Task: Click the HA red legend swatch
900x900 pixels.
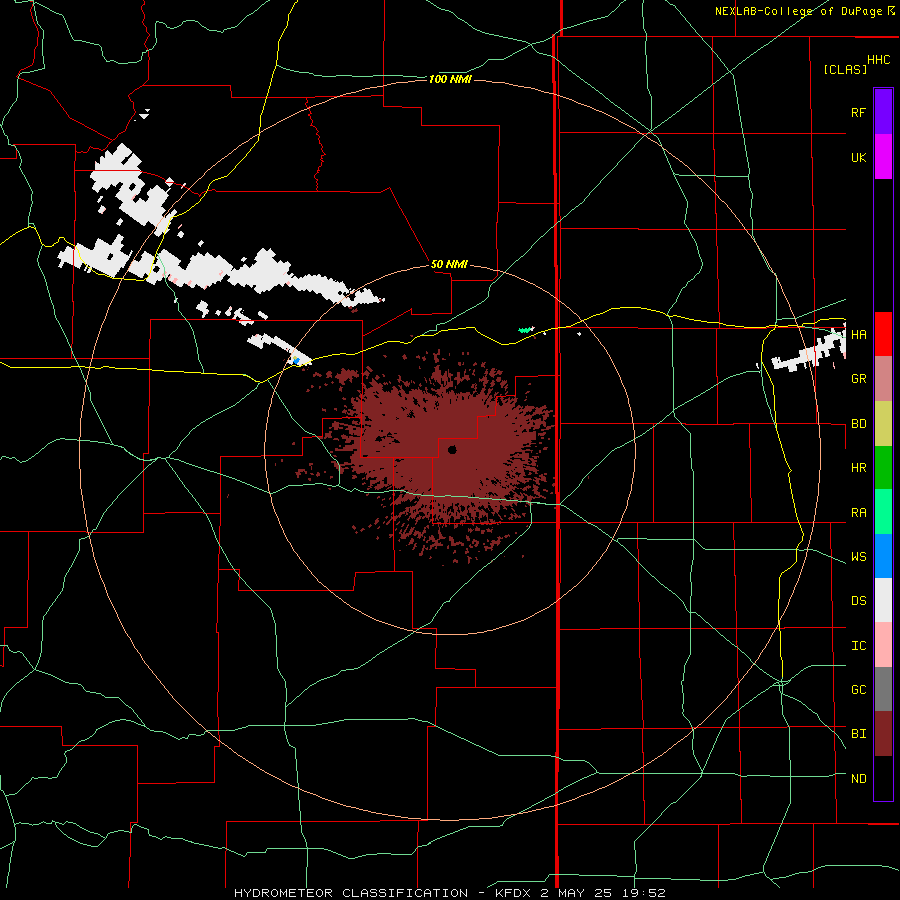Action: point(883,334)
